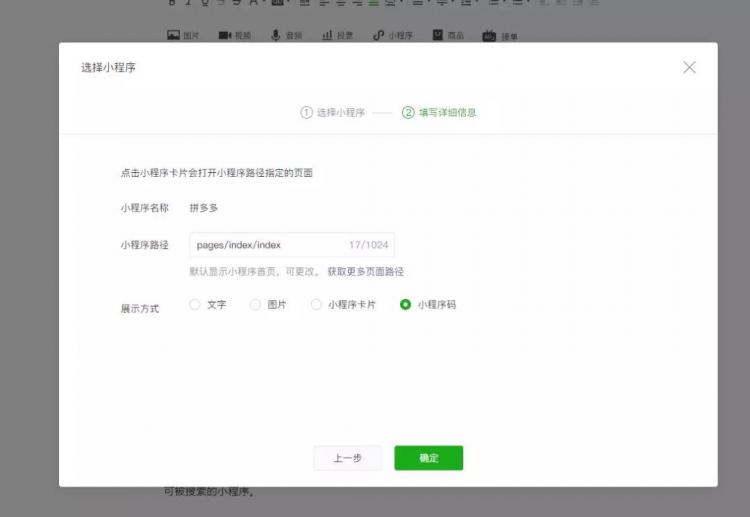Click the 拼多多 mini program name

click(204, 208)
